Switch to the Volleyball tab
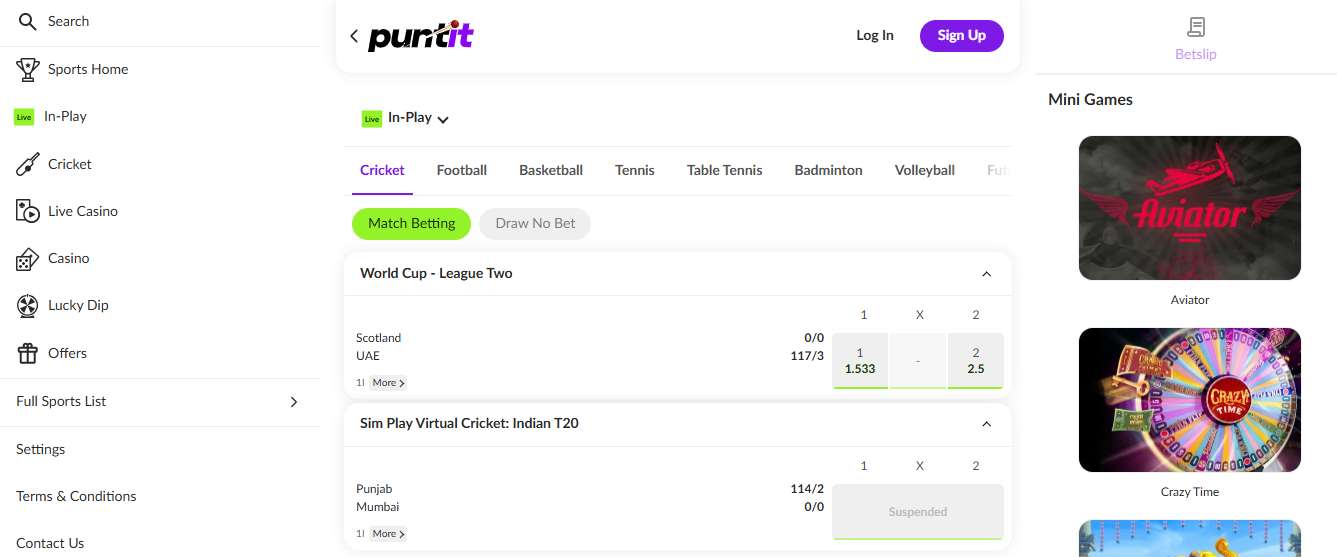Viewport: 1337px width, 557px height. tap(925, 170)
